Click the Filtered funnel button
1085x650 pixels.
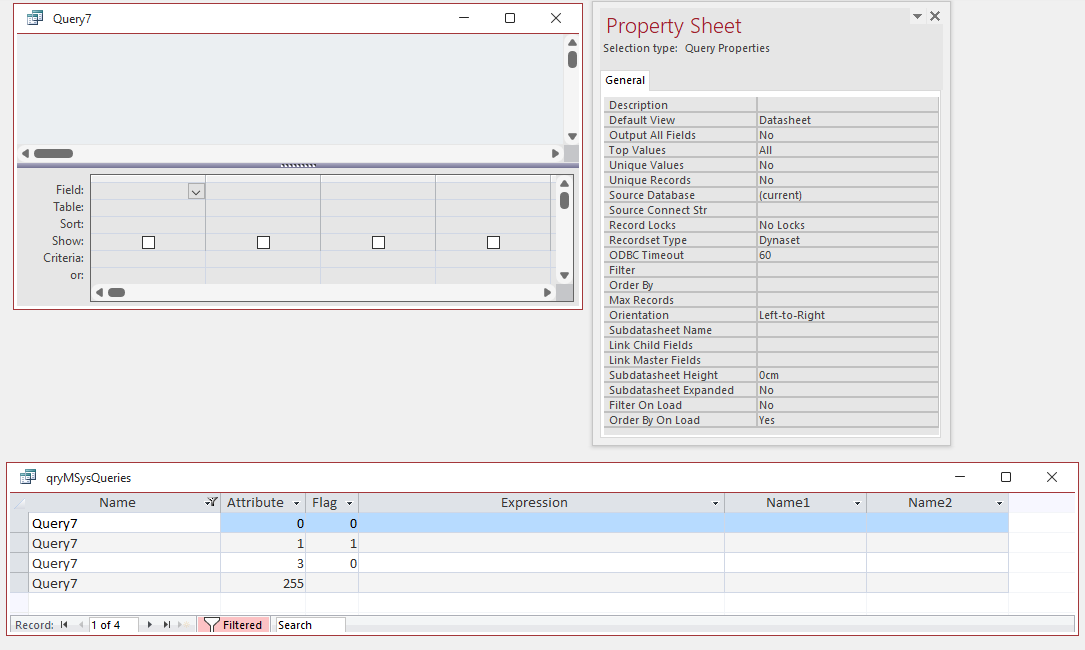(x=233, y=624)
